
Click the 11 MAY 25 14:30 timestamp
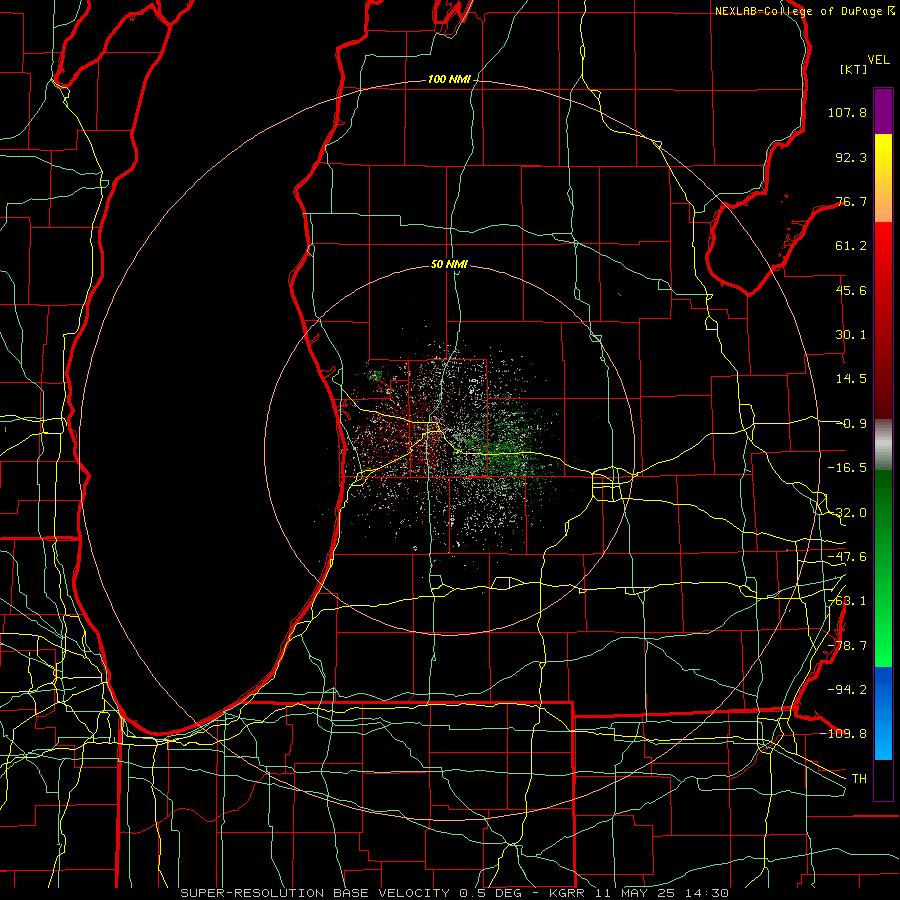[x=661, y=893]
